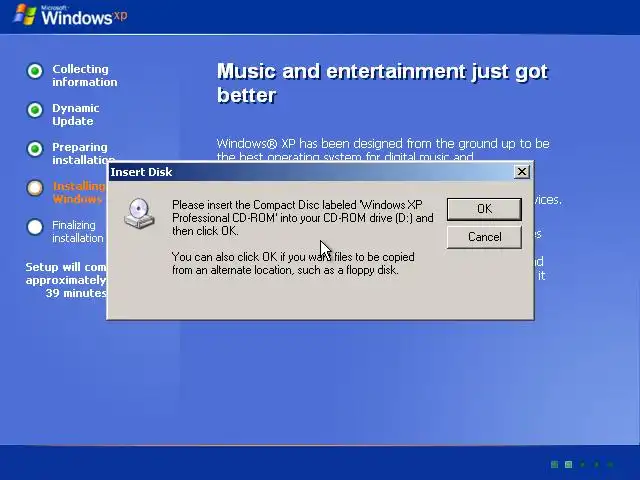The width and height of the screenshot is (640, 480).
Task: Click 'Windows® XP has been designed' paragraph
Action: click(x=383, y=149)
